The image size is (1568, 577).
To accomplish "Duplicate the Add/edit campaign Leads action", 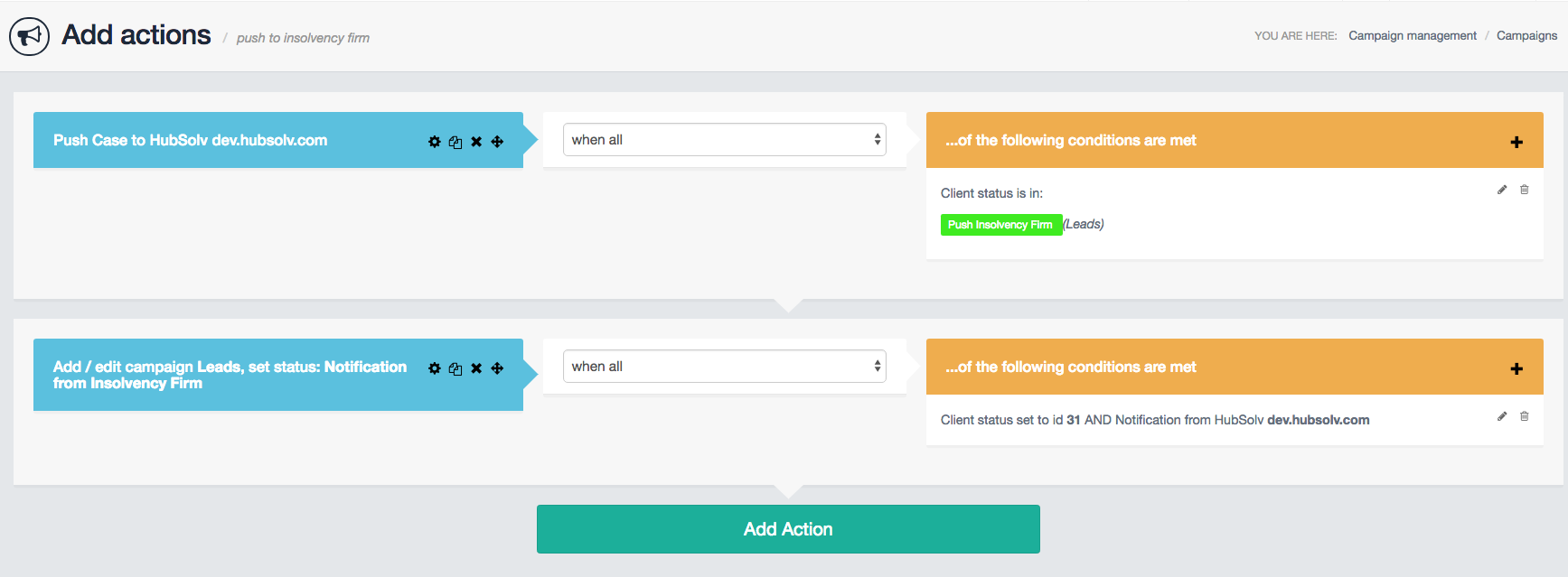I will [x=455, y=368].
